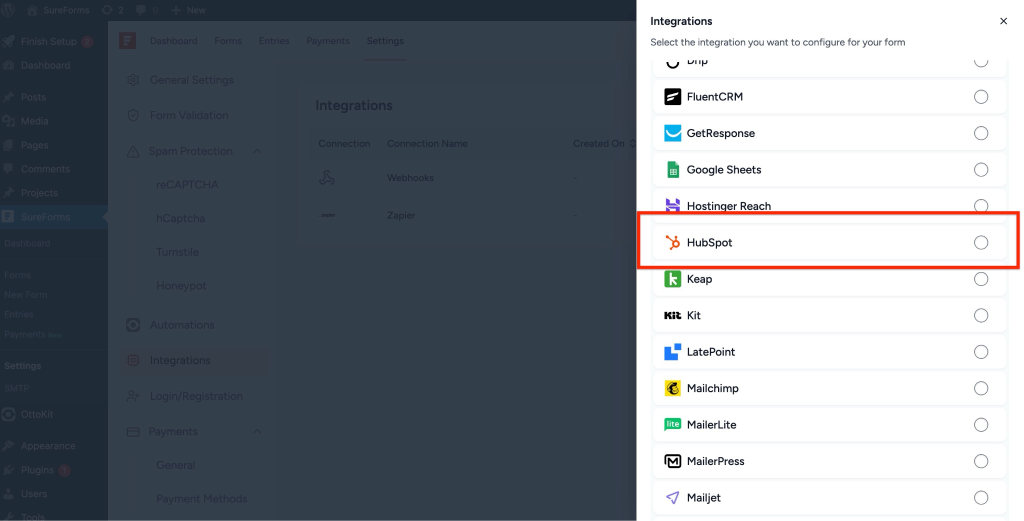Open Turnstile settings
This screenshot has width=1024, height=521.
[x=177, y=252]
